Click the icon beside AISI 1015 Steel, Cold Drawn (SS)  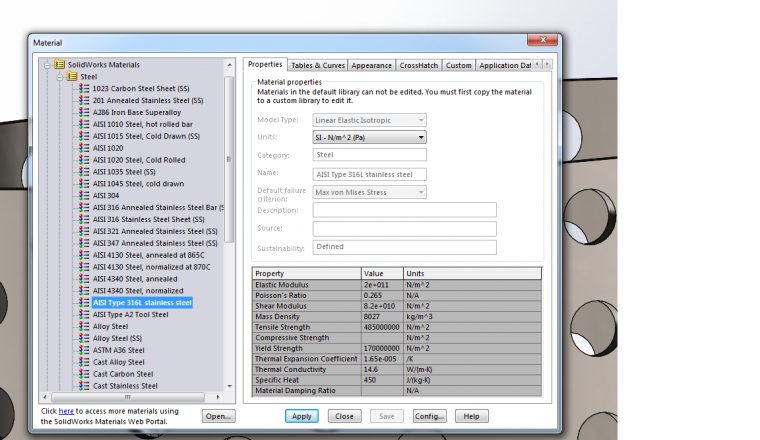click(84, 136)
